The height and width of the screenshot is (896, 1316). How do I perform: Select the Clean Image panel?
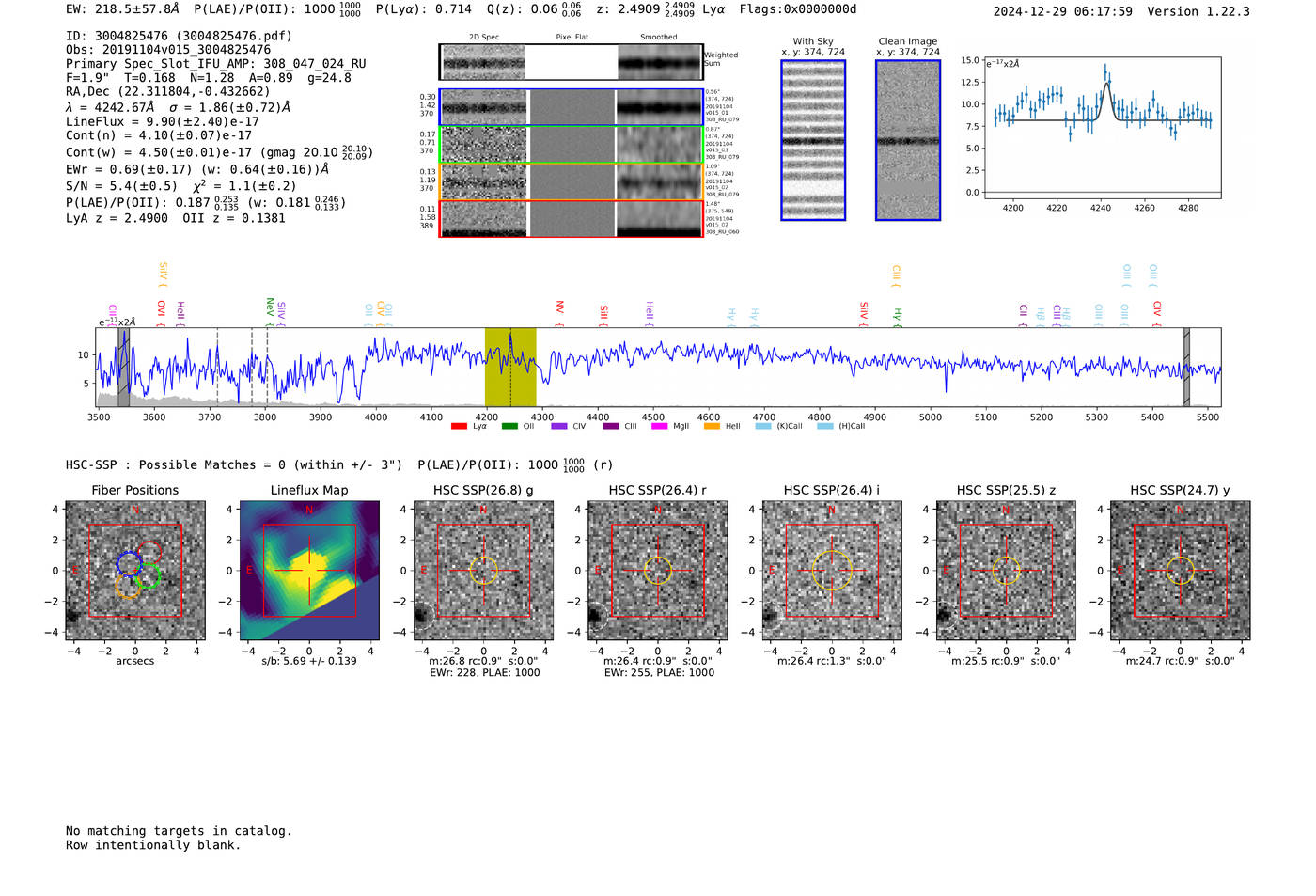908,140
